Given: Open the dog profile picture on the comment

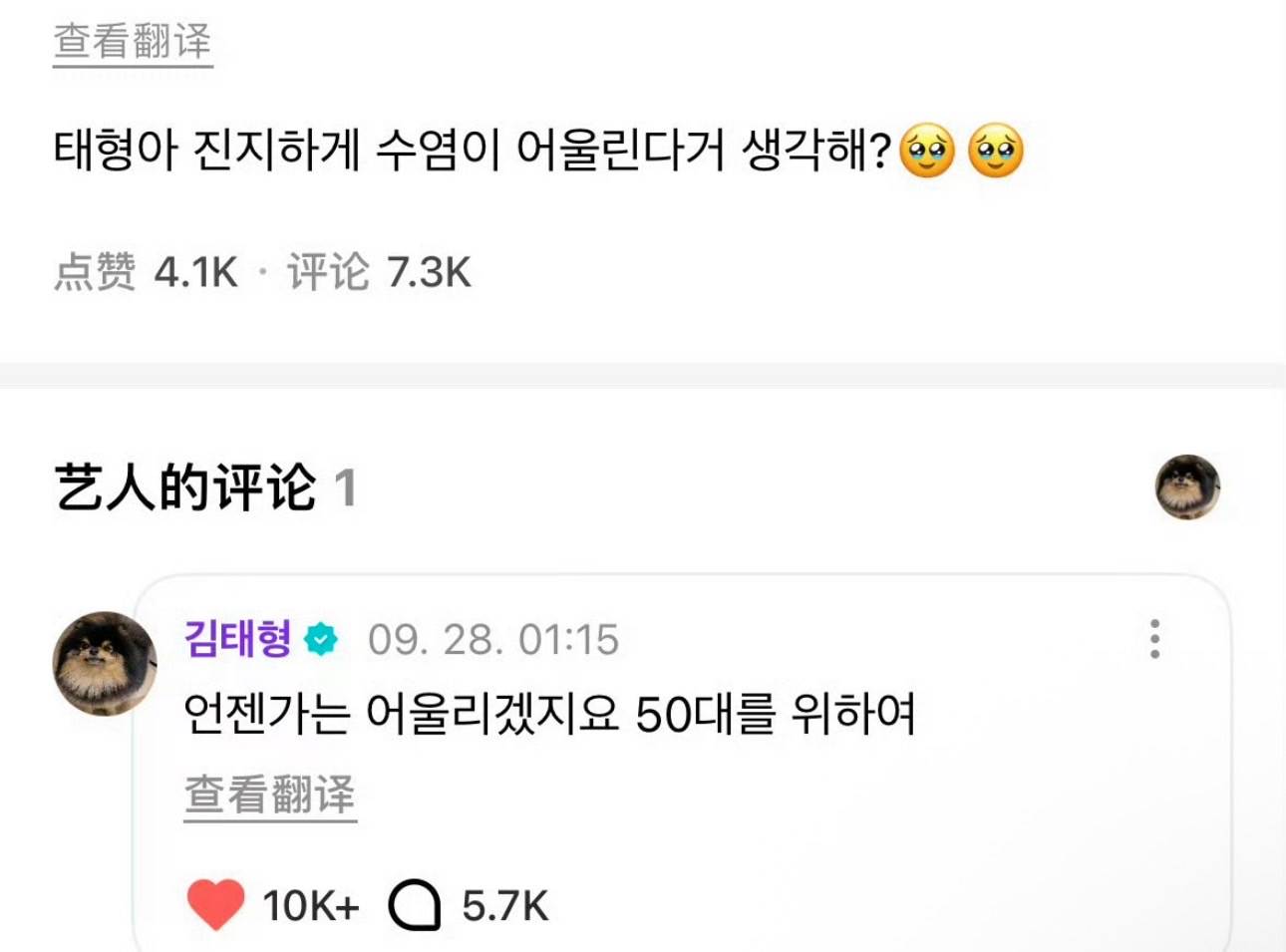Looking at the screenshot, I should coord(105,664).
